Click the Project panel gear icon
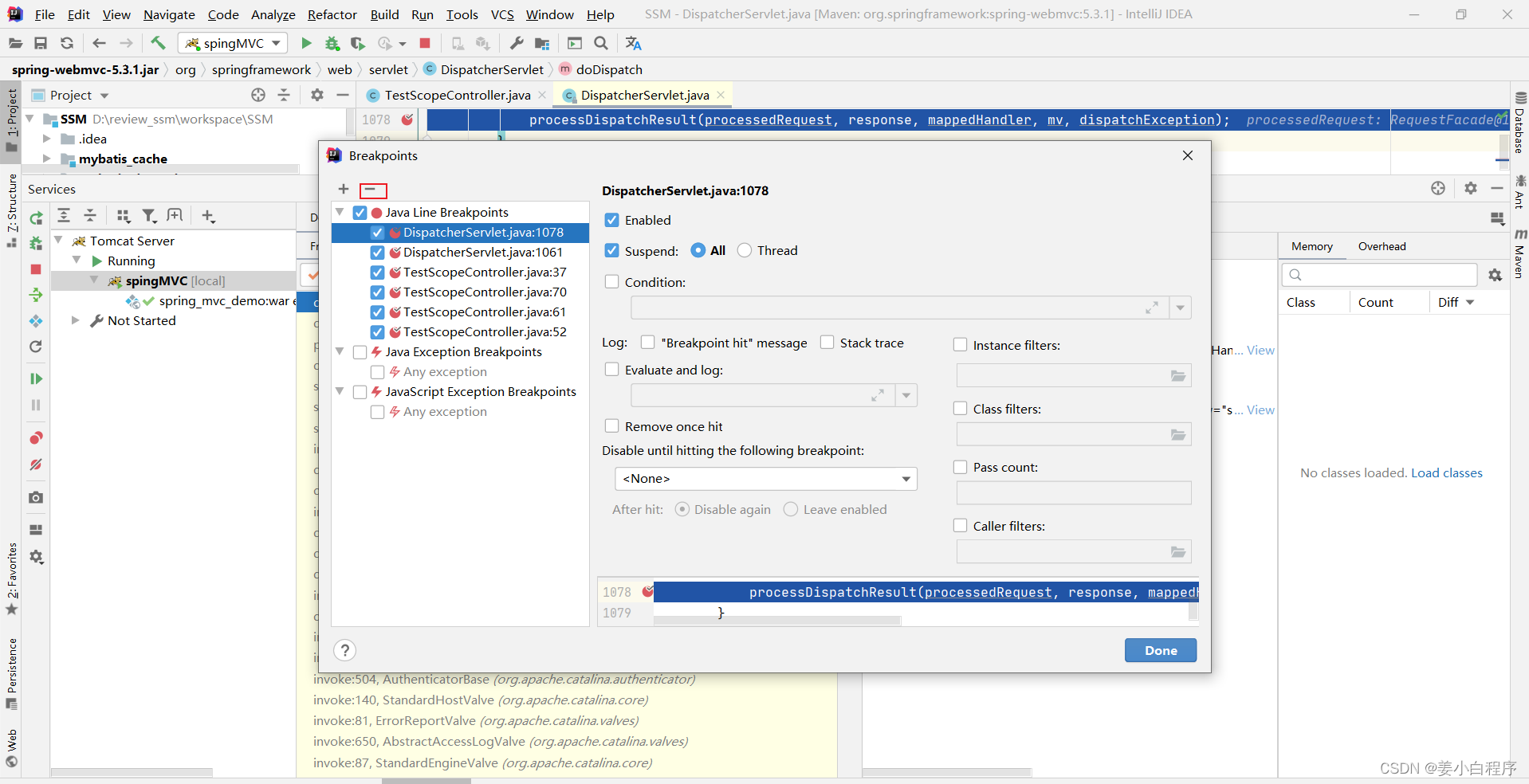The width and height of the screenshot is (1529, 784). [317, 95]
